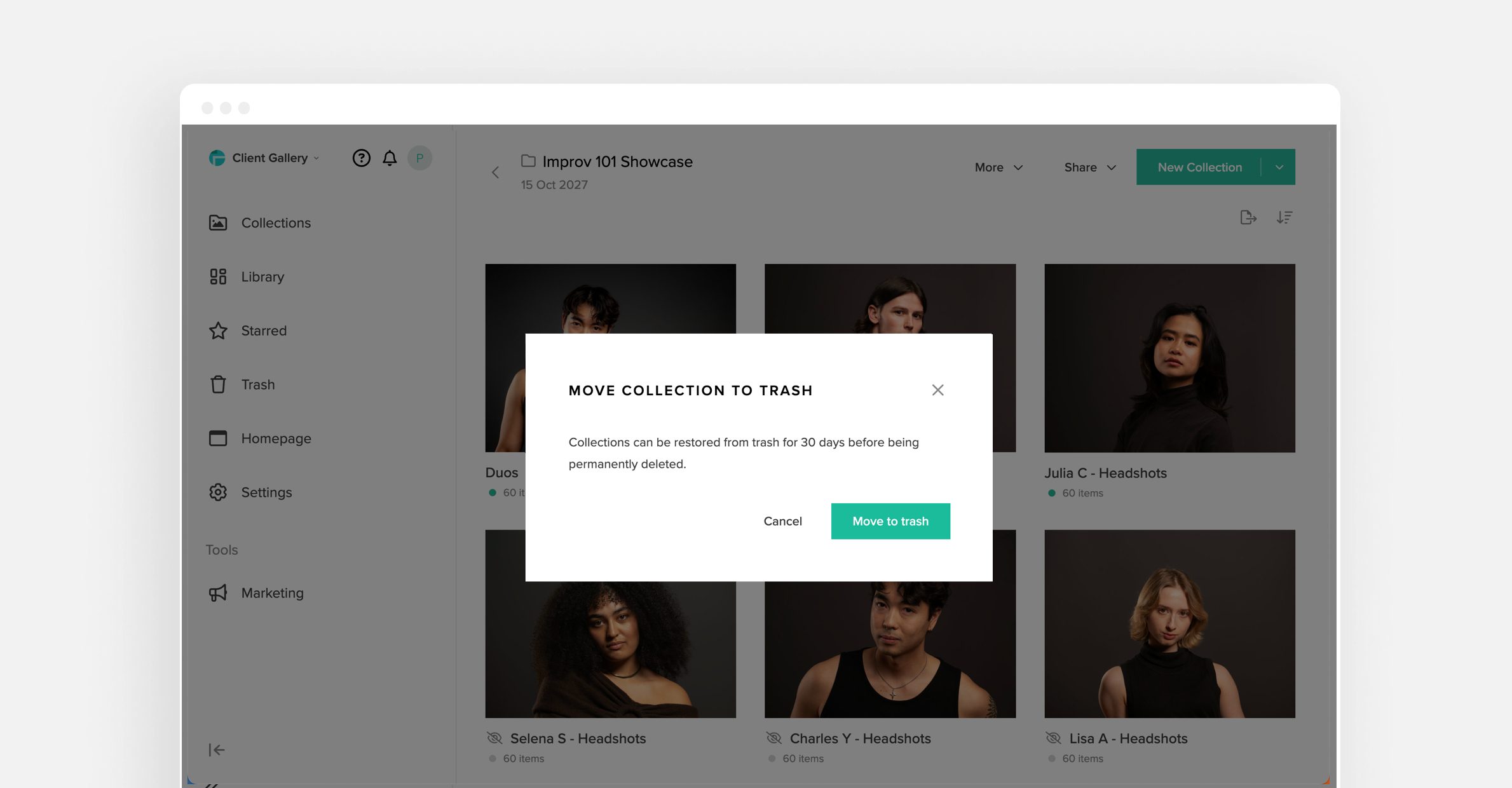Click the folder icon beside Improv 101 Showcase
The image size is (1512, 788).
[528, 161]
